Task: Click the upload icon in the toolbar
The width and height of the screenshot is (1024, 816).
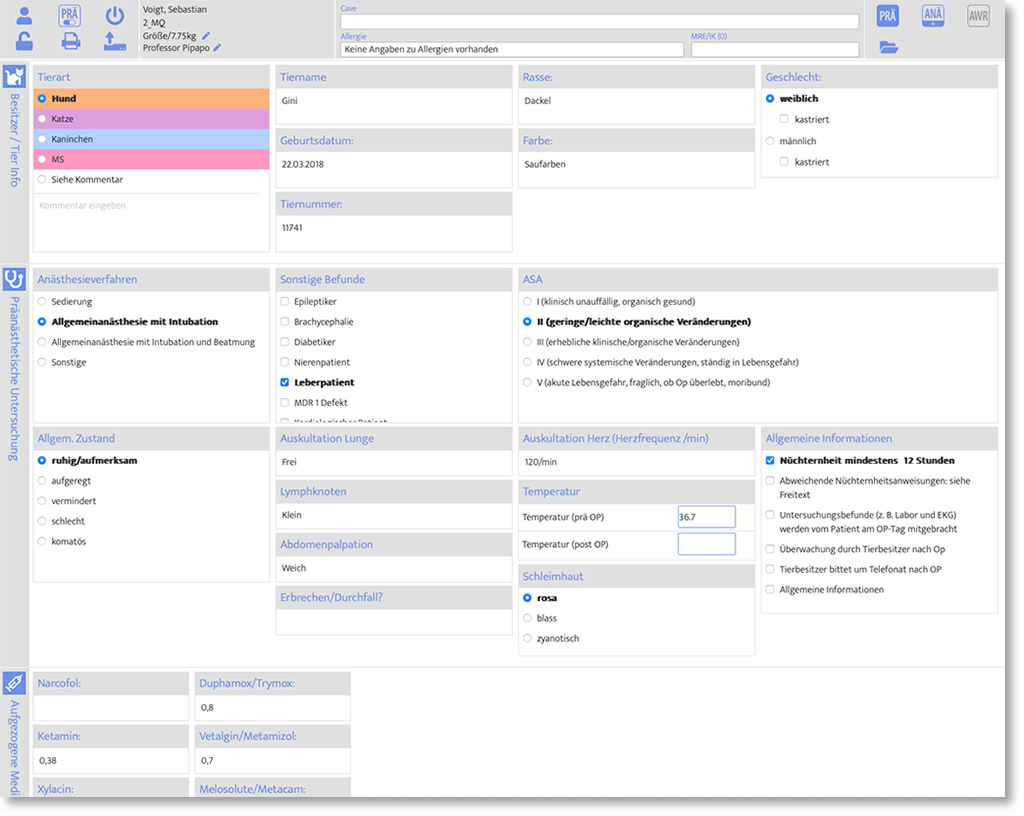Action: [115, 41]
